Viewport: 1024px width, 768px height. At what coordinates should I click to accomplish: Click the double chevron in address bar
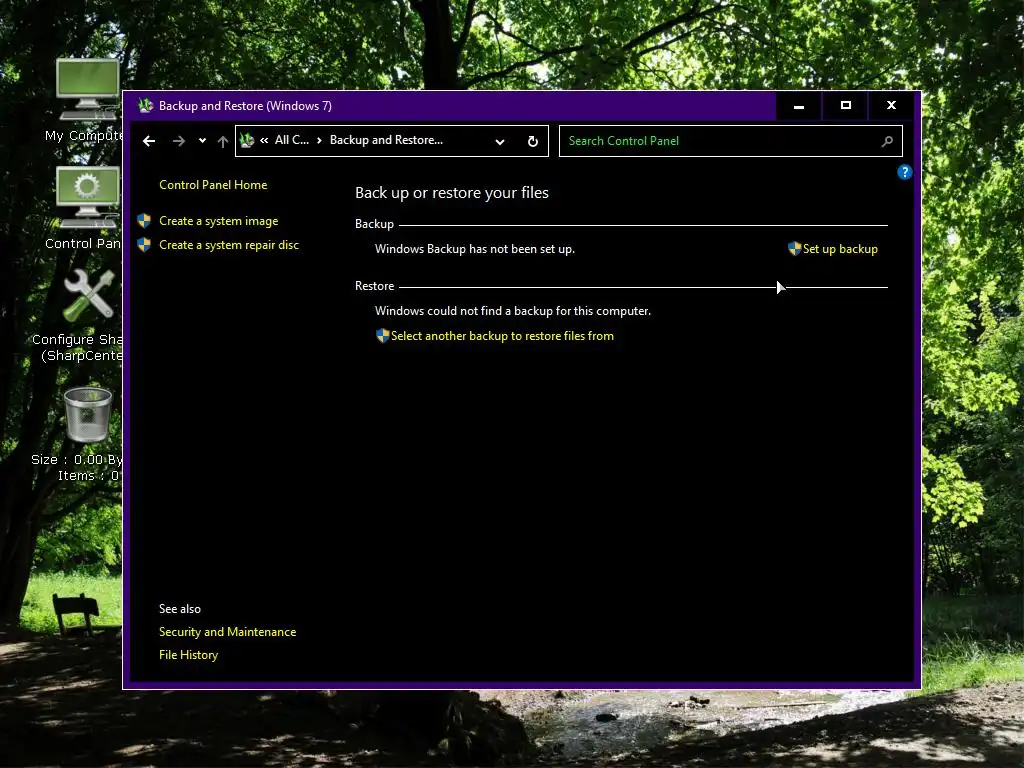point(264,140)
